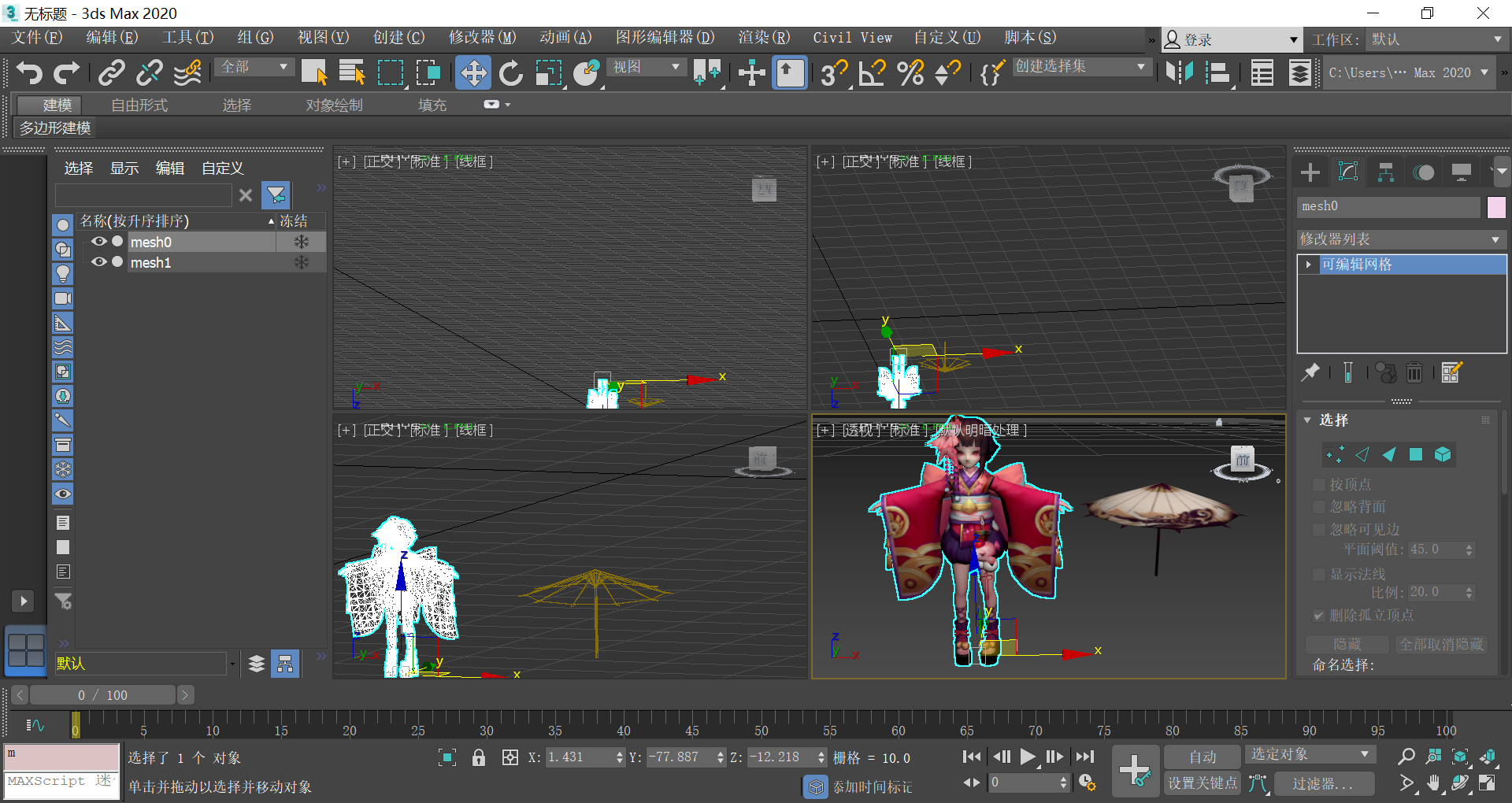
Task: Click Go to End playback button
Action: 1085,757
